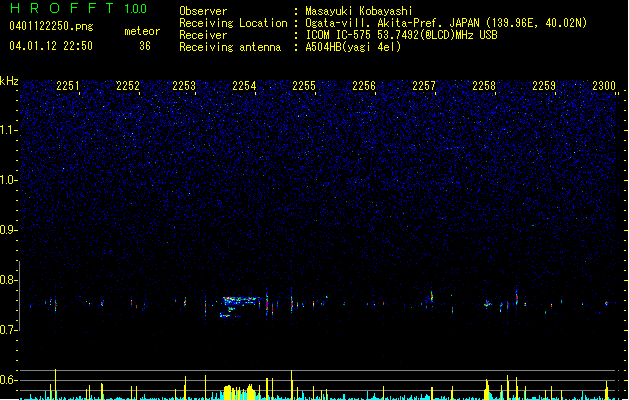
Task: Click the Receiving antenna label
Action: pyautogui.click(x=230, y=47)
